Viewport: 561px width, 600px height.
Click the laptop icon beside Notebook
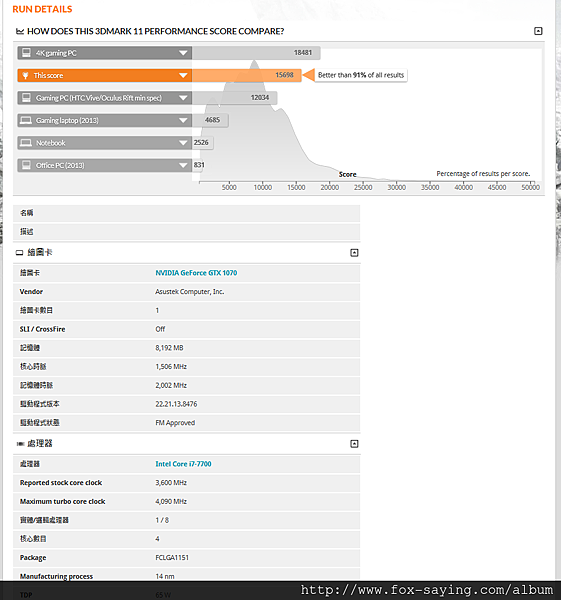coord(26,143)
